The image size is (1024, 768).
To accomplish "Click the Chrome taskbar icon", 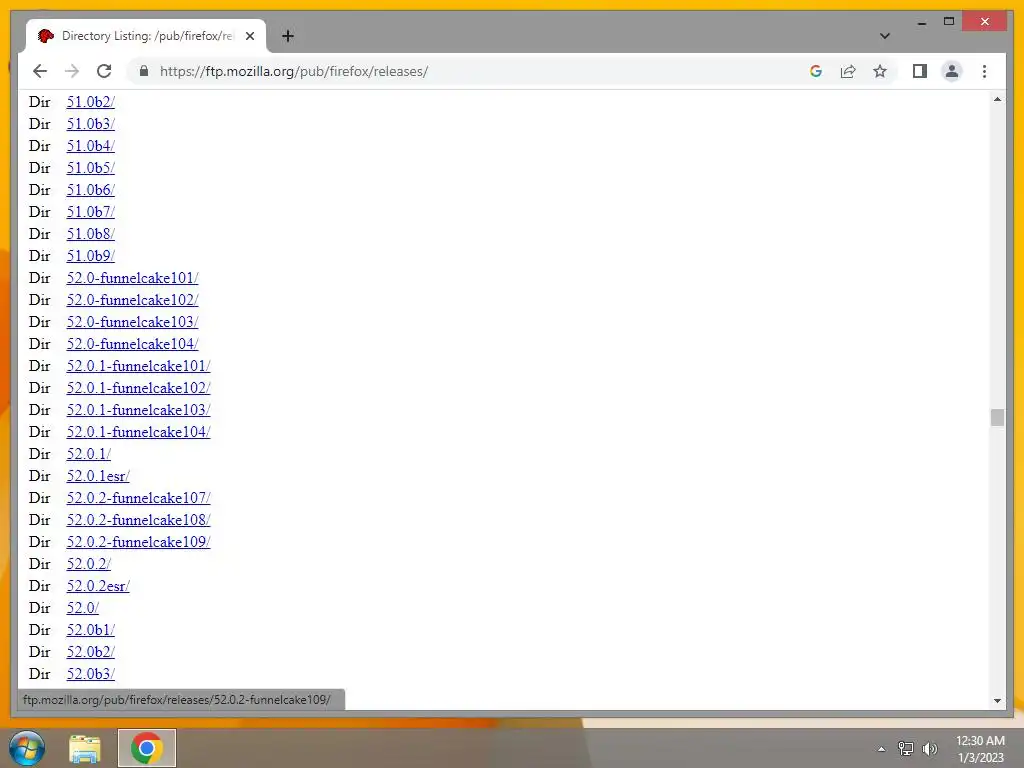I will pyautogui.click(x=147, y=748).
